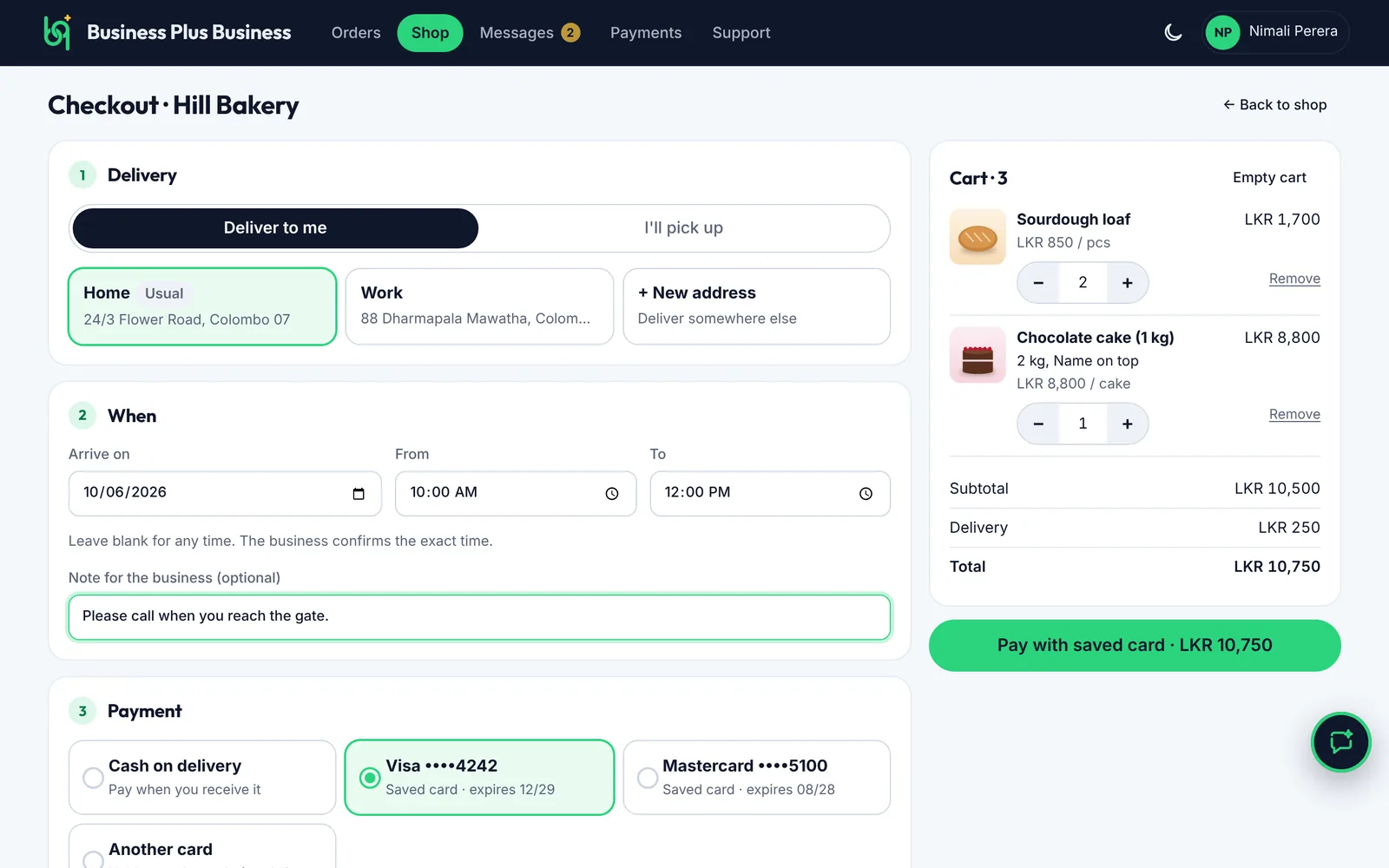
Task: Open the Support nav item
Action: point(741,33)
